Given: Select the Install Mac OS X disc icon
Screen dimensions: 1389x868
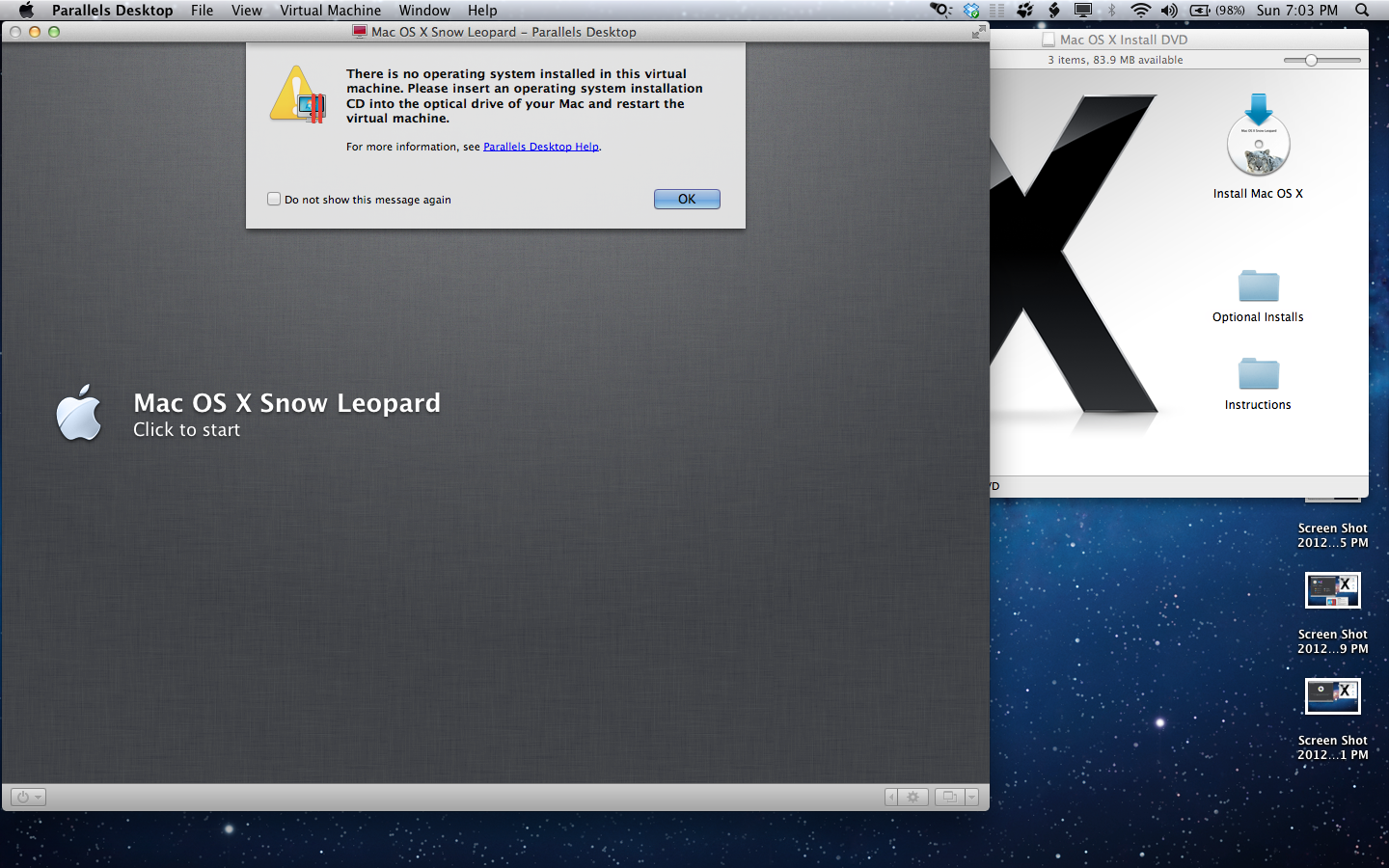Looking at the screenshot, I should 1258,135.
